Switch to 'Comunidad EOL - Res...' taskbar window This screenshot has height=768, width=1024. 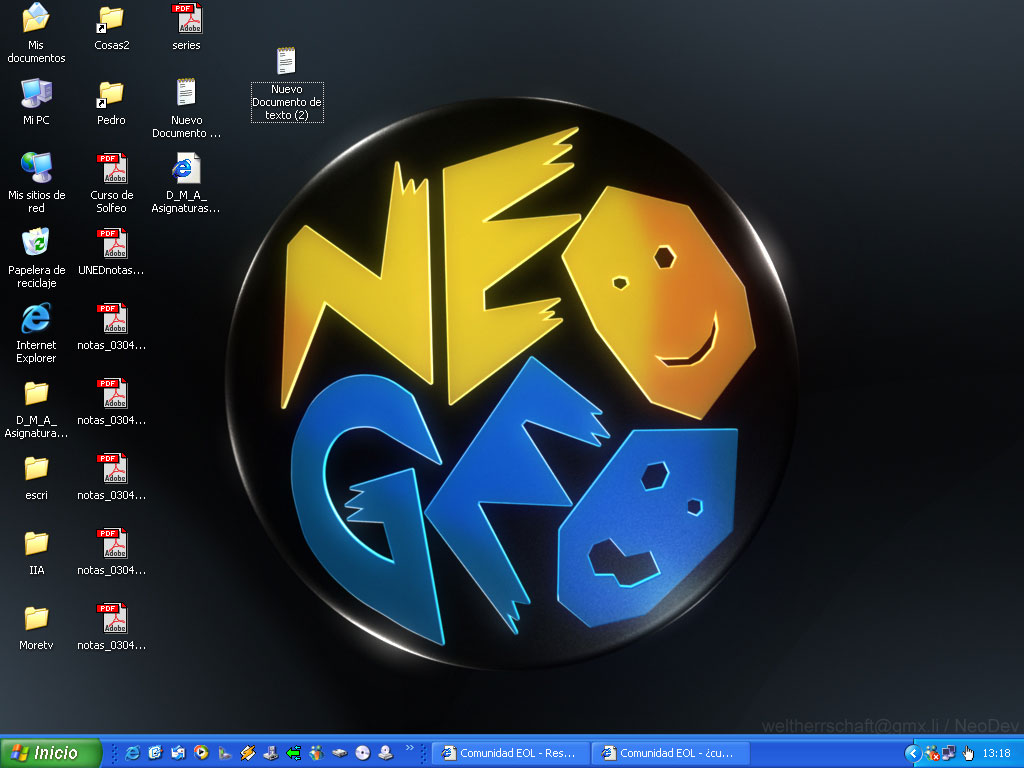(510, 753)
